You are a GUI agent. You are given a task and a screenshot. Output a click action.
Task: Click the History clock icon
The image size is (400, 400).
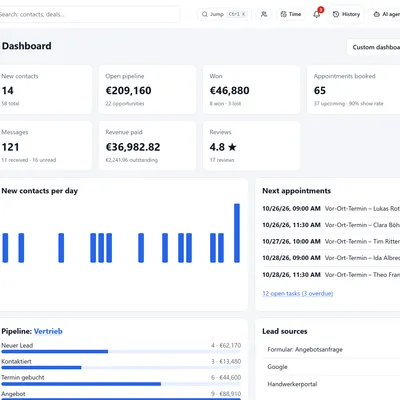coord(336,14)
